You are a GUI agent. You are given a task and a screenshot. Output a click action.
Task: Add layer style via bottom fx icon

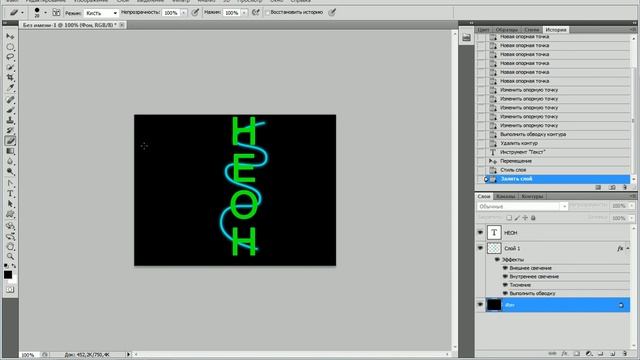pos(564,353)
